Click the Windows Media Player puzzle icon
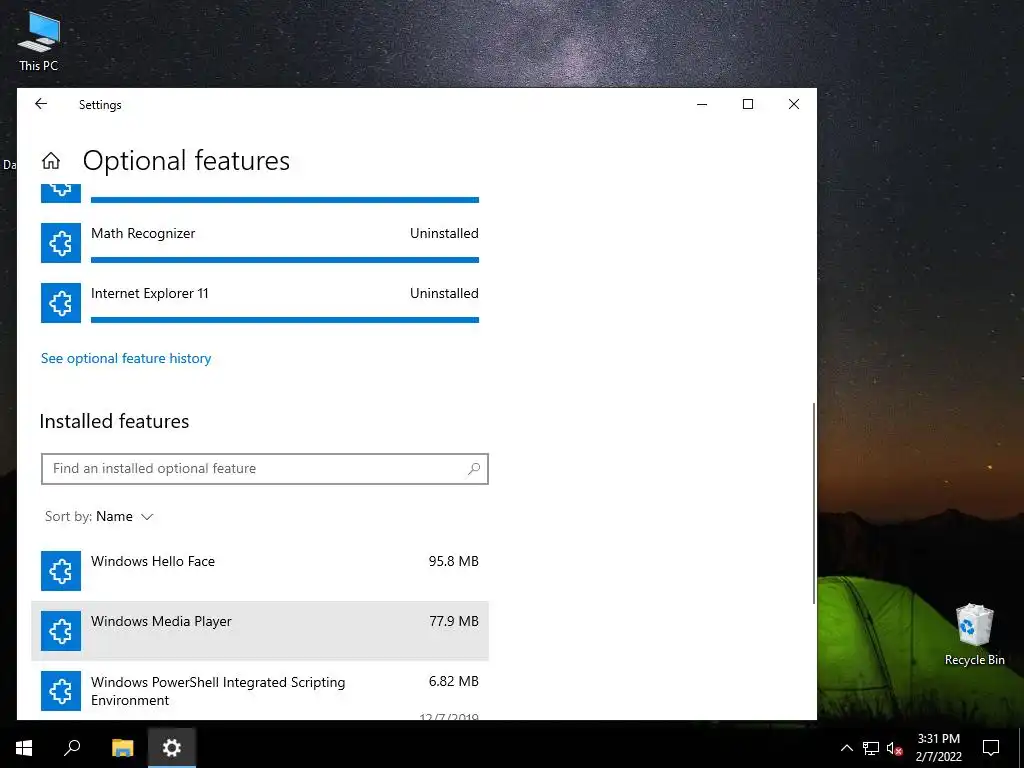 [x=61, y=631]
